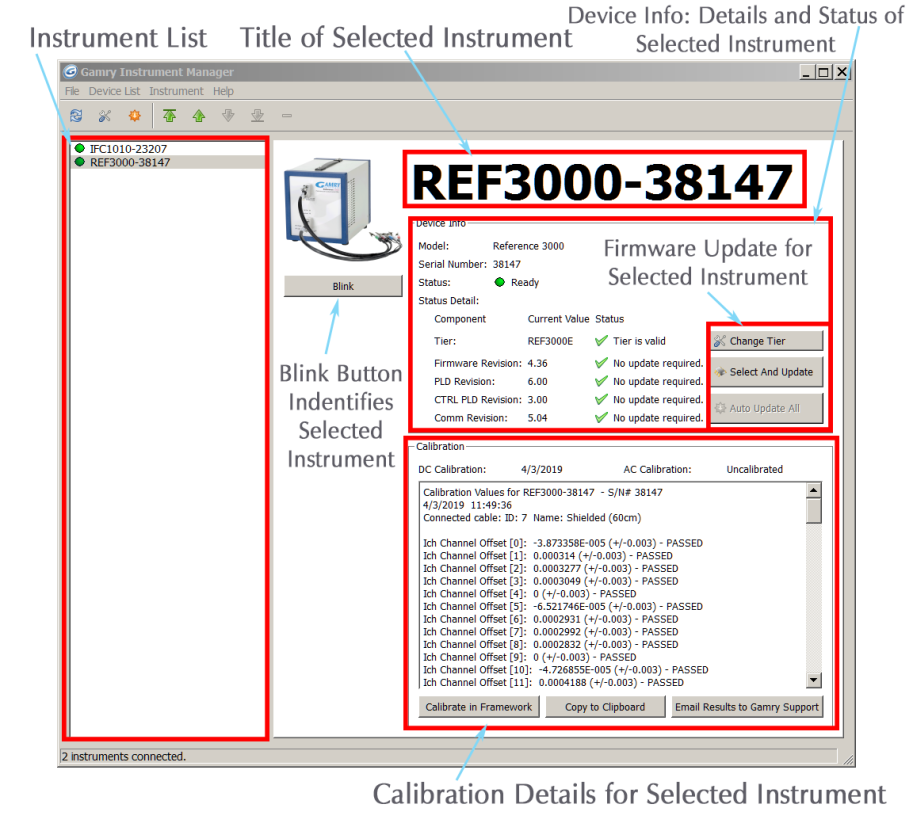Viewport: 913px width, 827px height.
Task: Minimize the Gamry Instrument Manager window
Action: 806,72
